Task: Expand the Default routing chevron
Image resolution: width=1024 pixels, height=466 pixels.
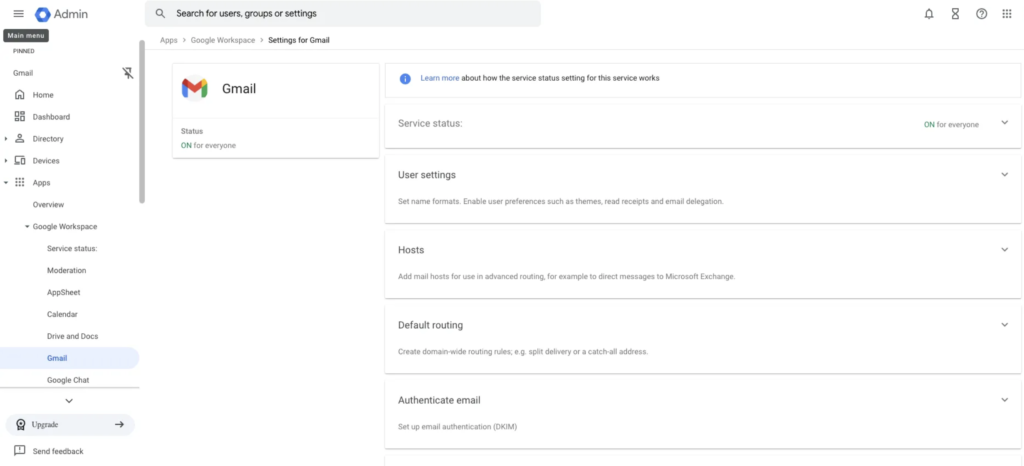Action: [x=1004, y=325]
